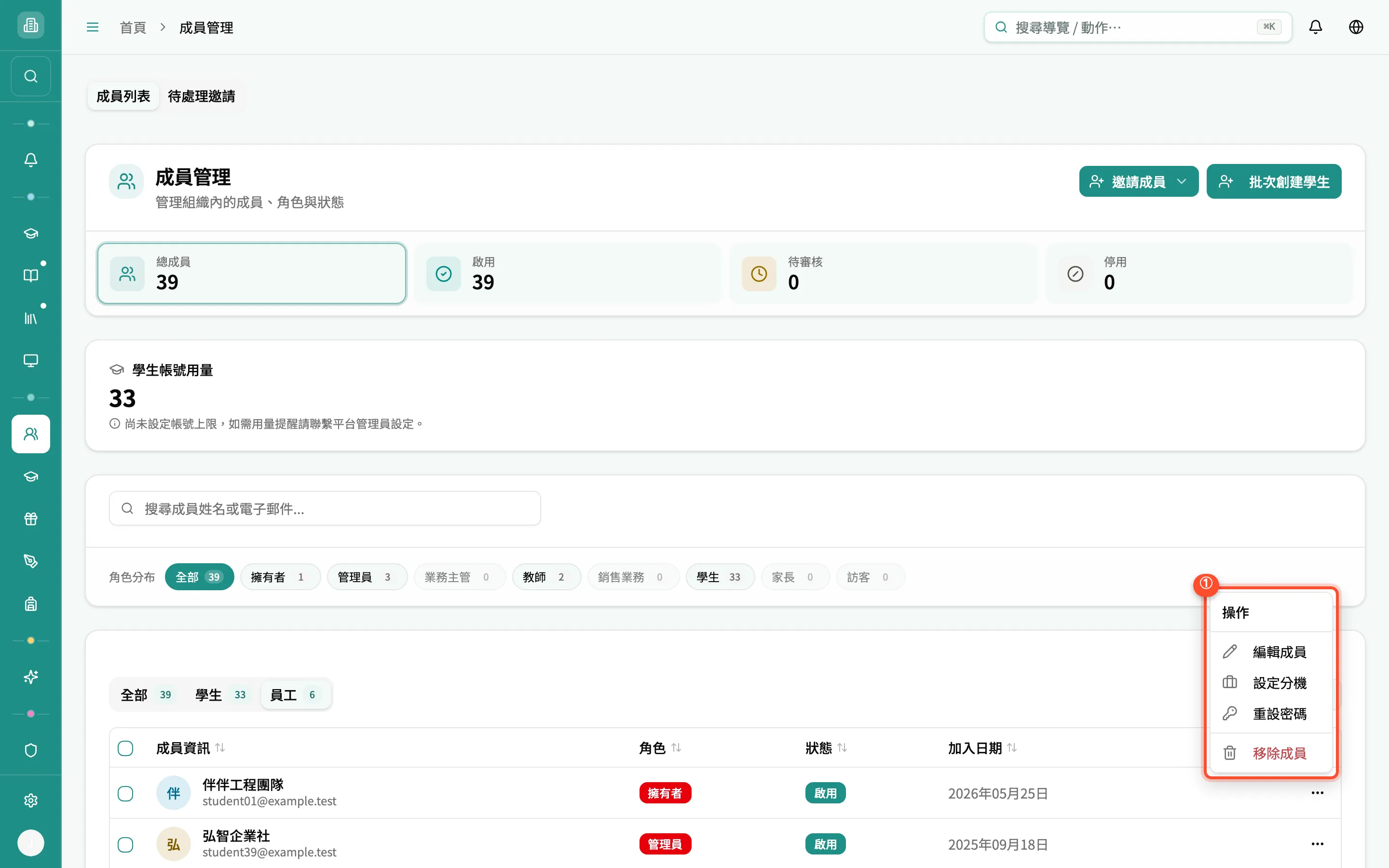
Task: Open the lower graduation cap sidebar icon
Action: [30, 476]
